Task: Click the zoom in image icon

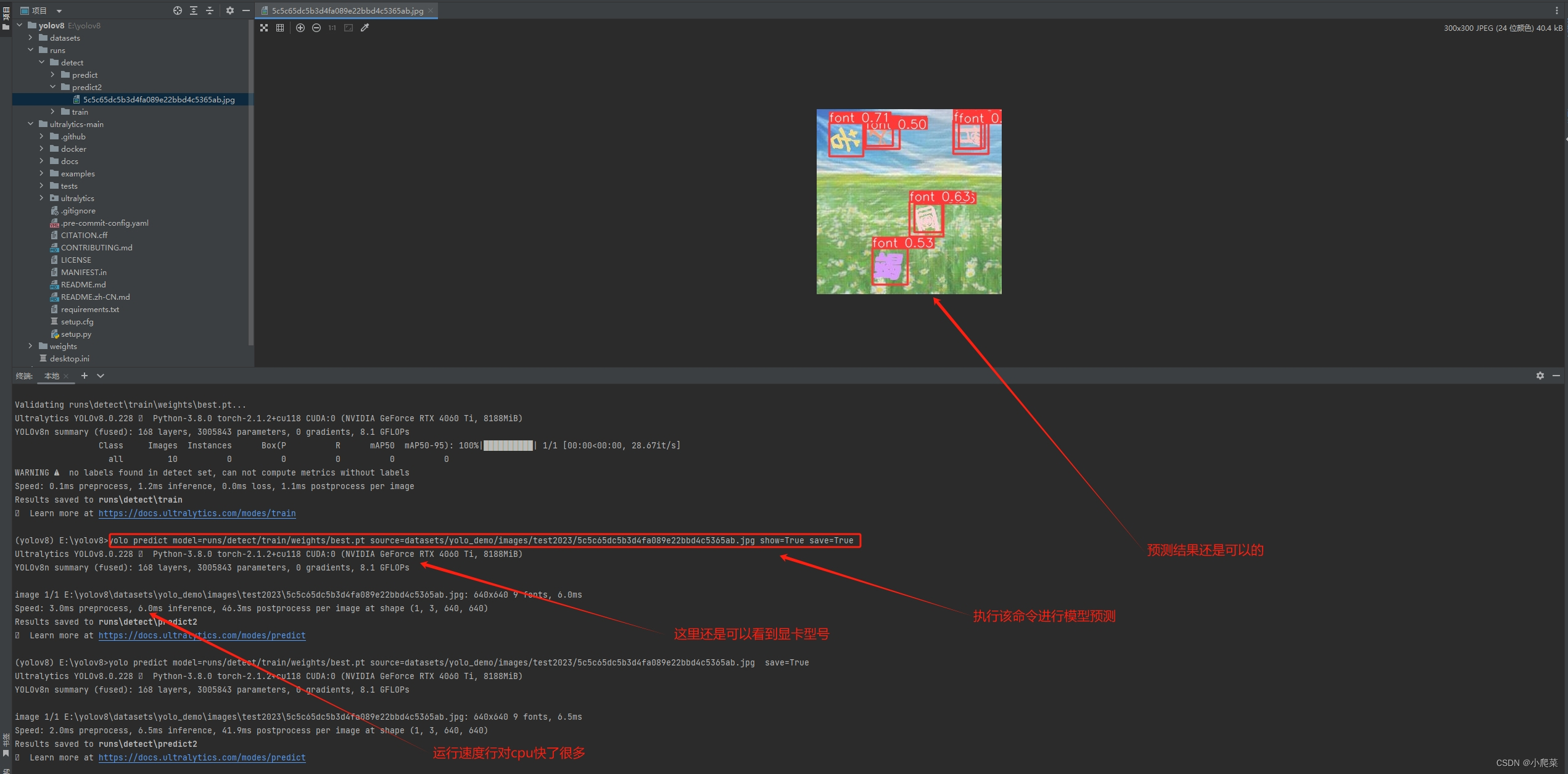Action: 300,28
